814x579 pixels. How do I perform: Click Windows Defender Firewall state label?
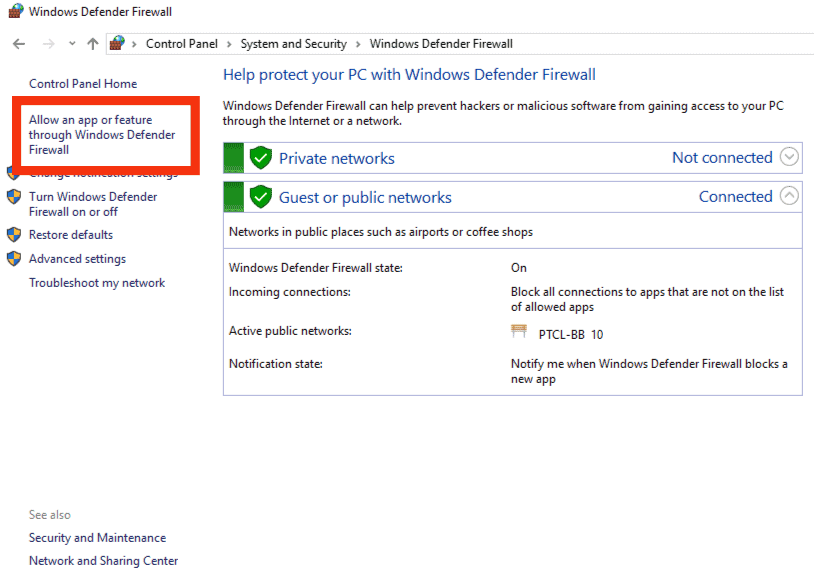(x=316, y=267)
